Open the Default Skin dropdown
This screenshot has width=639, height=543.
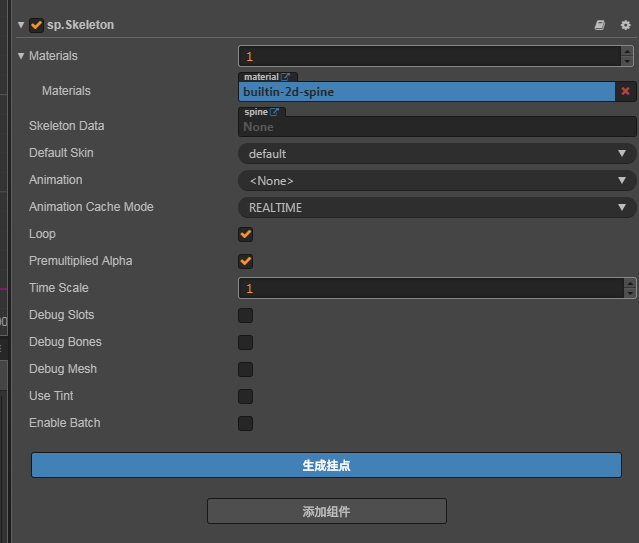tap(436, 154)
